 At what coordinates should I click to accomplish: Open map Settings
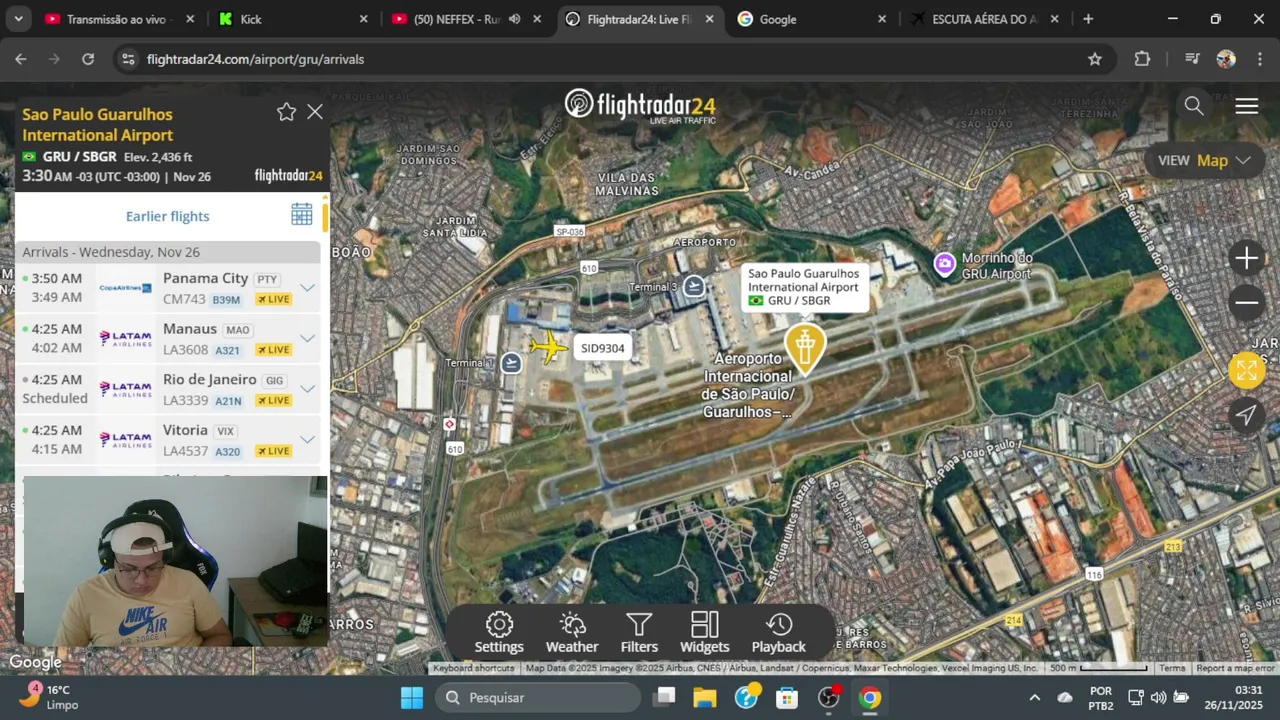click(499, 633)
